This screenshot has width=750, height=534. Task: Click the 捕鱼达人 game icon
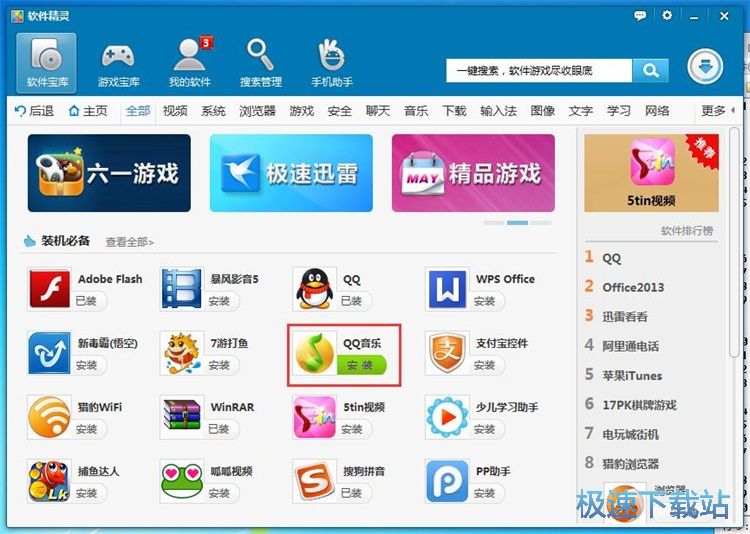coord(49,481)
